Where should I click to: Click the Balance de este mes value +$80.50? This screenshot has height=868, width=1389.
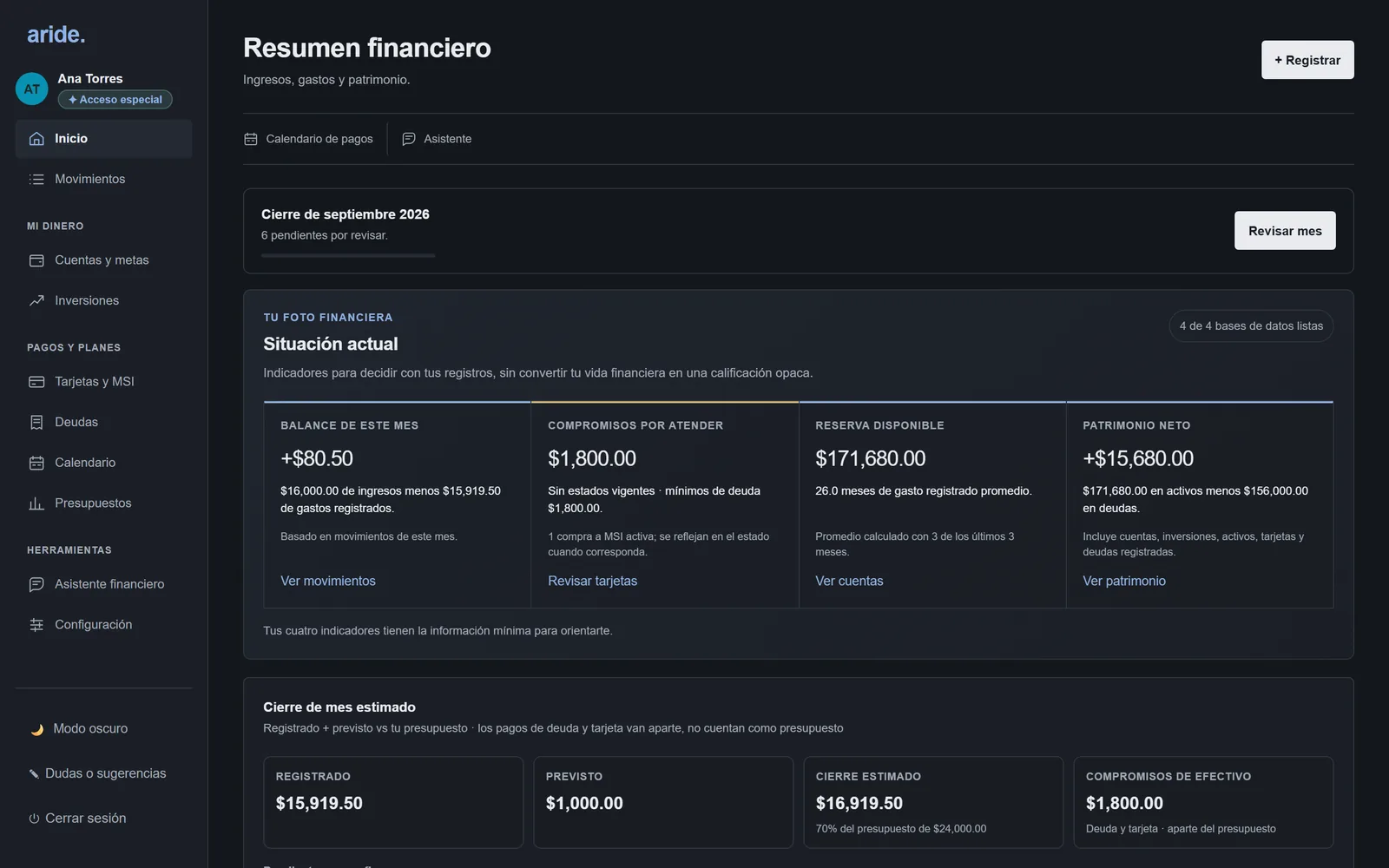317,458
